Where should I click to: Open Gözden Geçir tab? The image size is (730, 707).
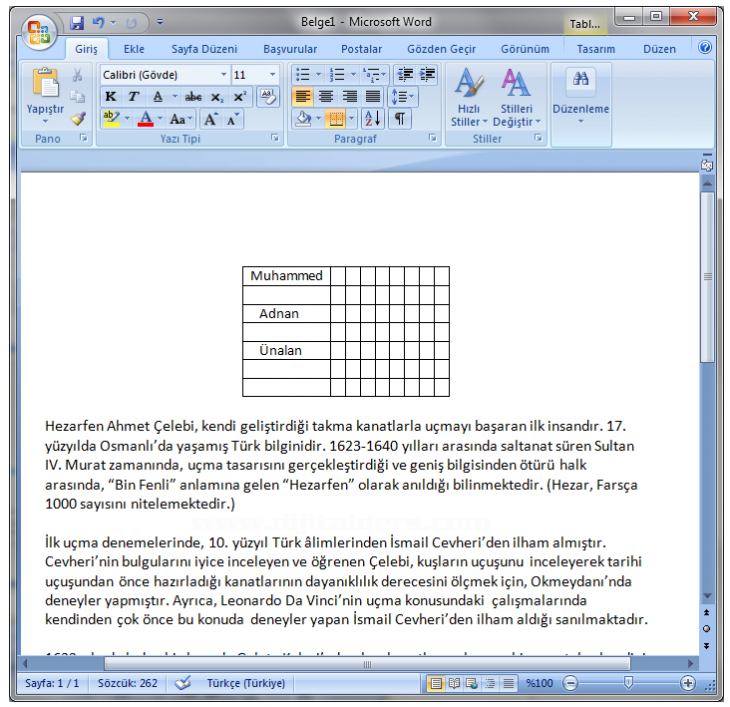[441, 49]
